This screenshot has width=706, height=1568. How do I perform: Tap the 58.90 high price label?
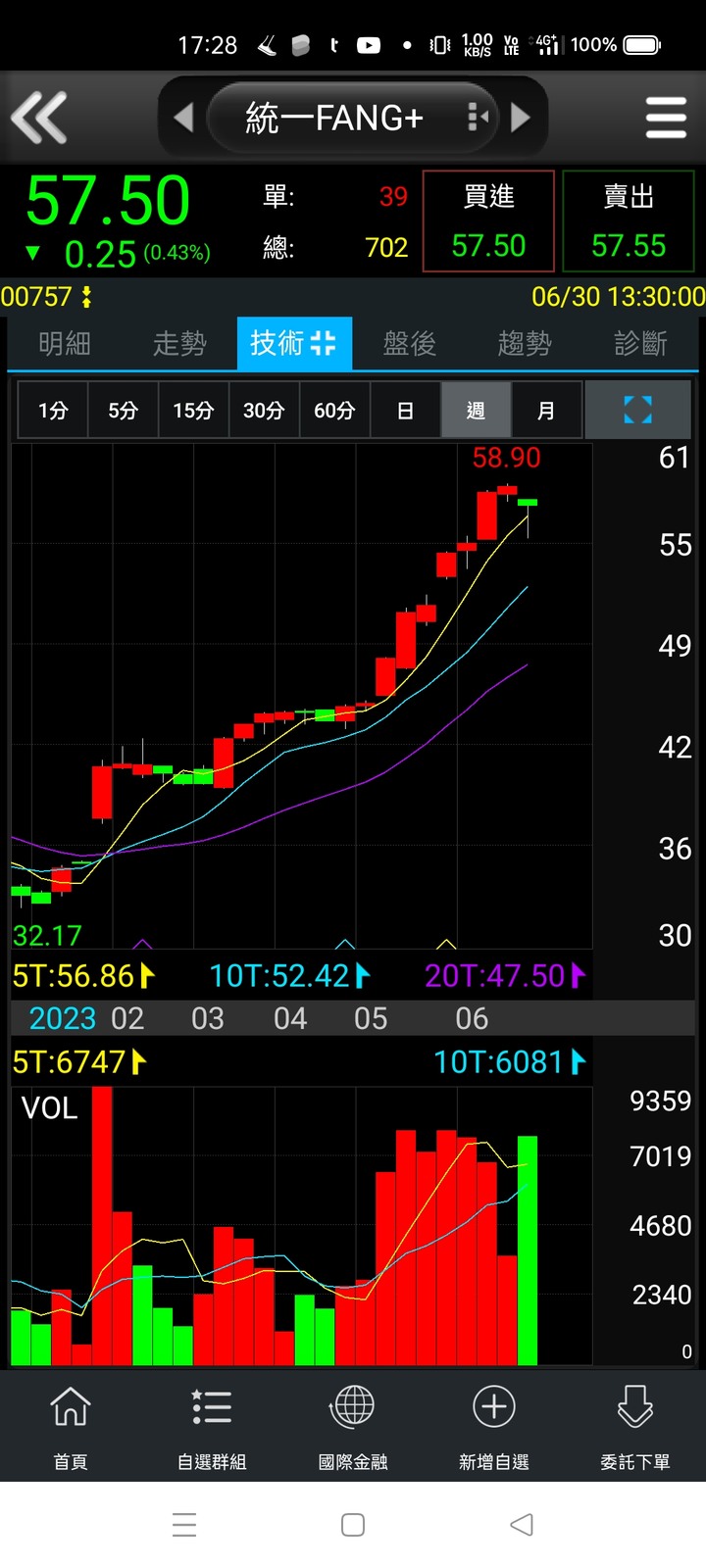[x=506, y=458]
